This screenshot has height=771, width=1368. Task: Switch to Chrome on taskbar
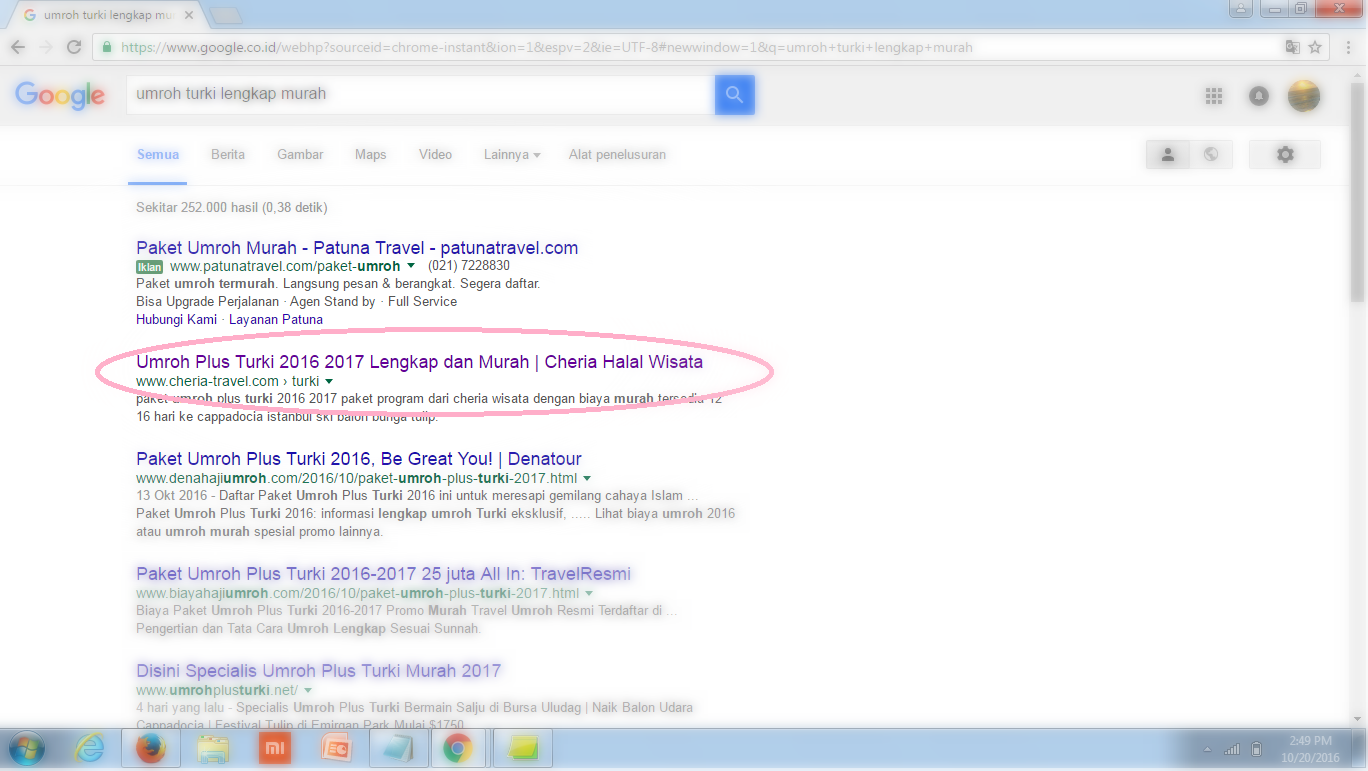click(x=459, y=748)
